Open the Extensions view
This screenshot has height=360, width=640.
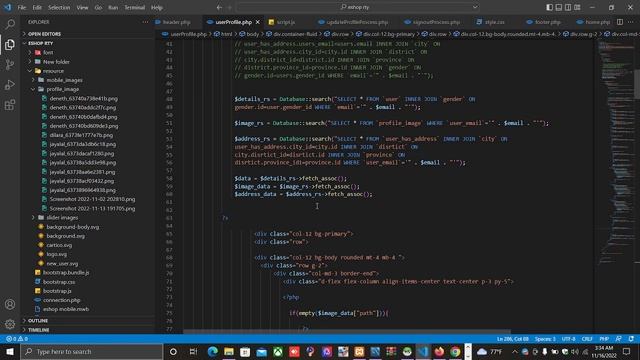[10, 105]
